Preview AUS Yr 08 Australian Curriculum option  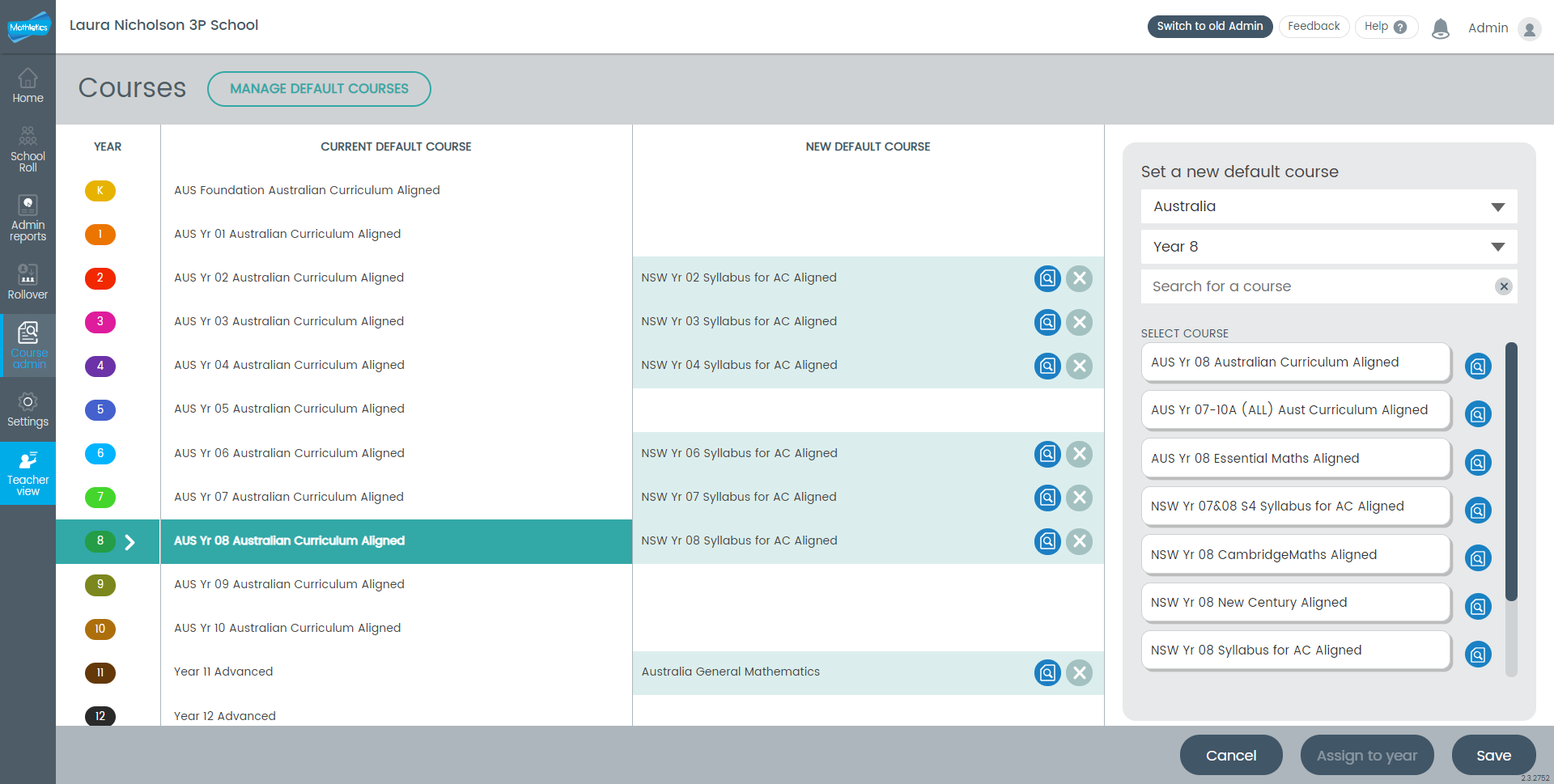coord(1478,367)
